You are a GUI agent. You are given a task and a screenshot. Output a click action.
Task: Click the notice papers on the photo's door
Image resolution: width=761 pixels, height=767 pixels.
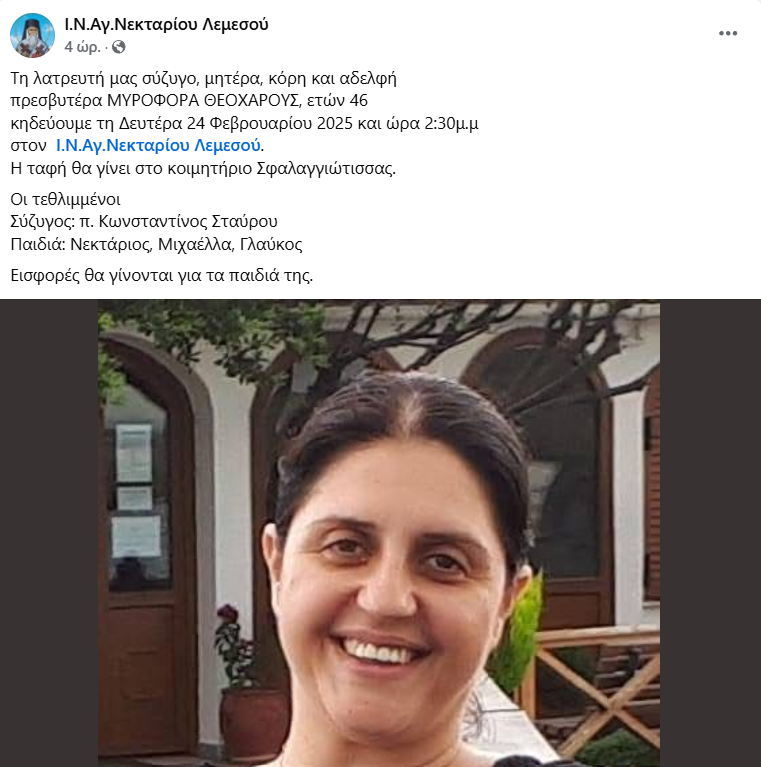(135, 489)
